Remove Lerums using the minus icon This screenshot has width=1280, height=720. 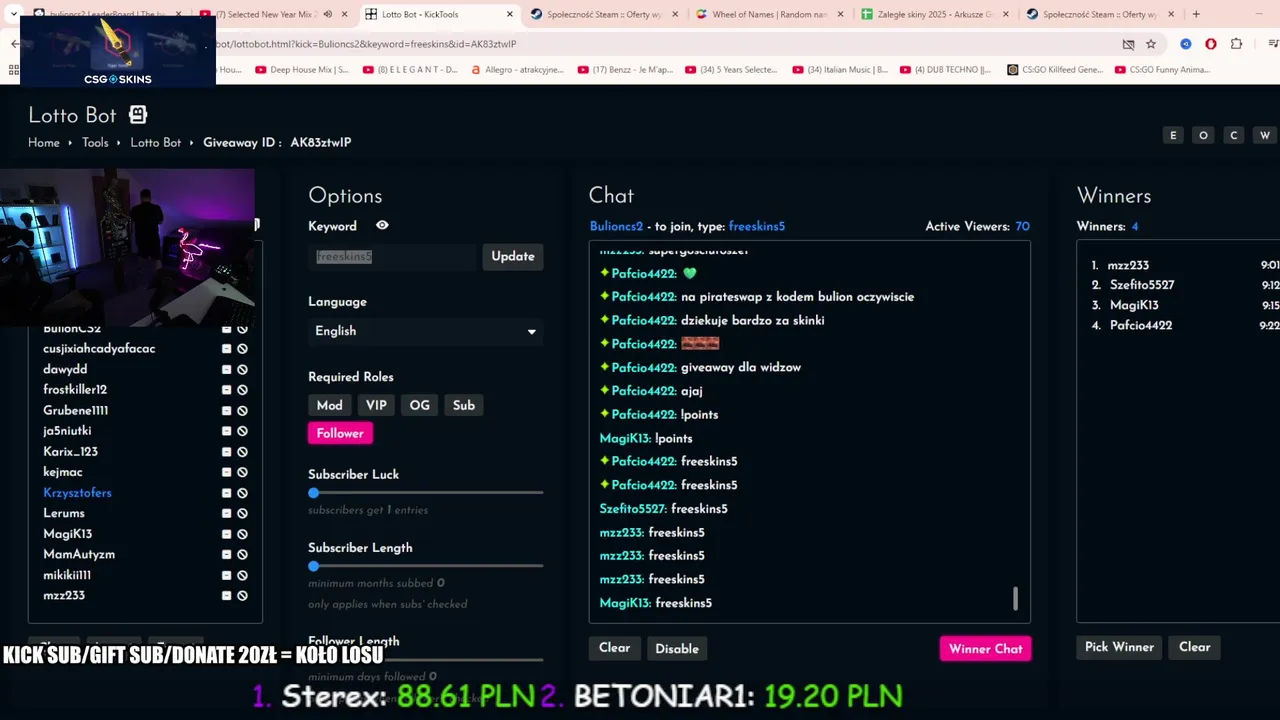(x=227, y=513)
